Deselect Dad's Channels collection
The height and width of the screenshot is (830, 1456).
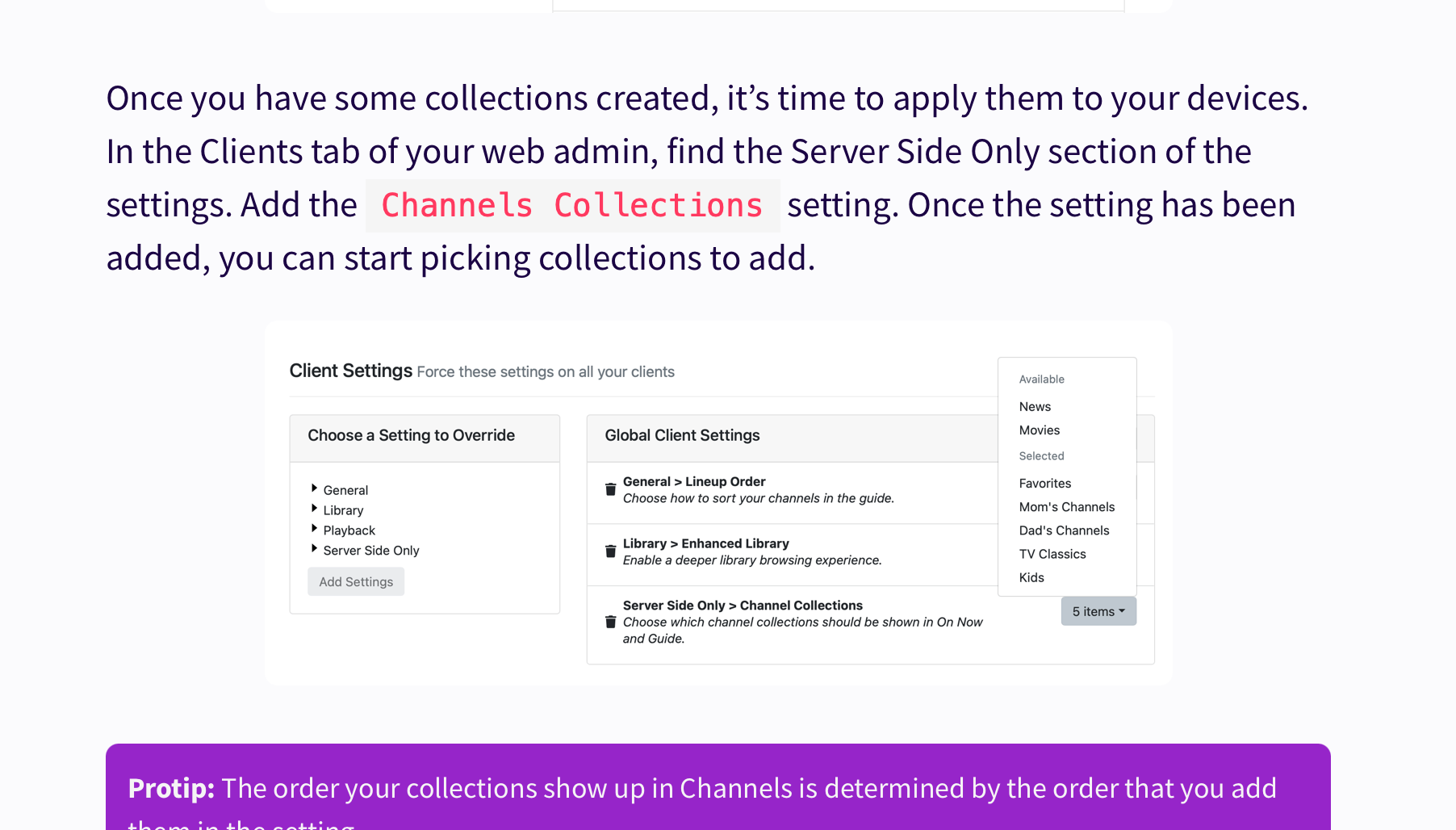tap(1064, 530)
